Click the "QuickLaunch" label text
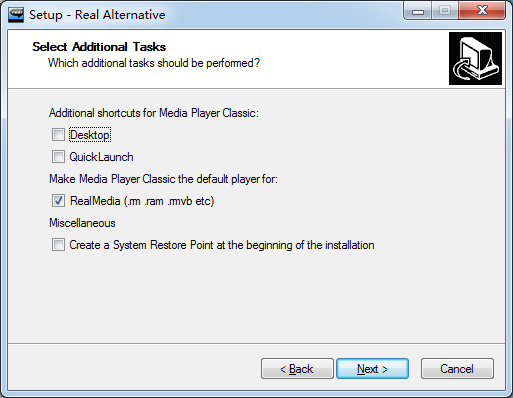Image resolution: width=513 pixels, height=398 pixels. [101, 157]
